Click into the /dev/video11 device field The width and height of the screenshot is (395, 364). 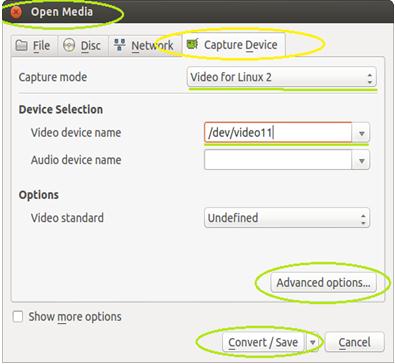(x=278, y=133)
